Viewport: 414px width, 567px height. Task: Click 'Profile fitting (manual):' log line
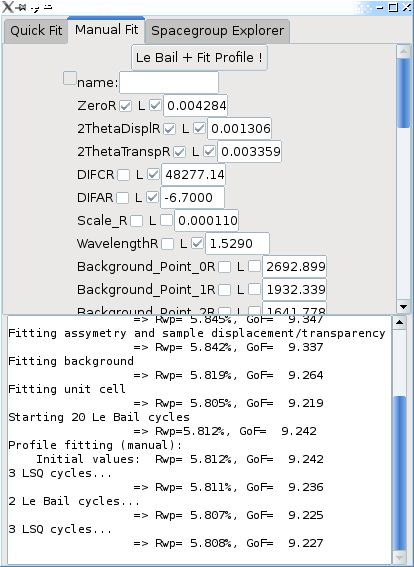point(95,445)
